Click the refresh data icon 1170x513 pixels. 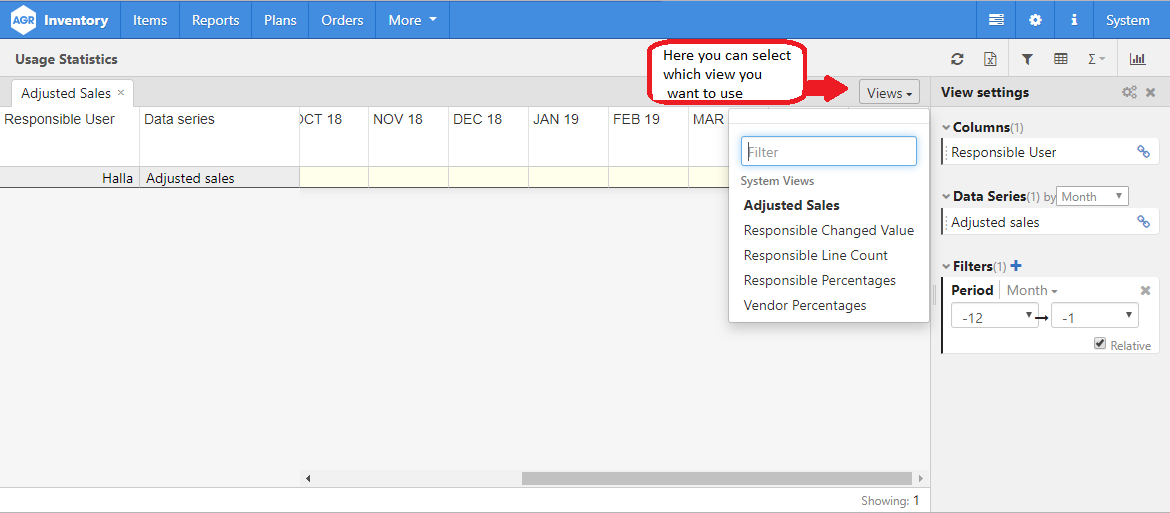pyautogui.click(x=957, y=60)
